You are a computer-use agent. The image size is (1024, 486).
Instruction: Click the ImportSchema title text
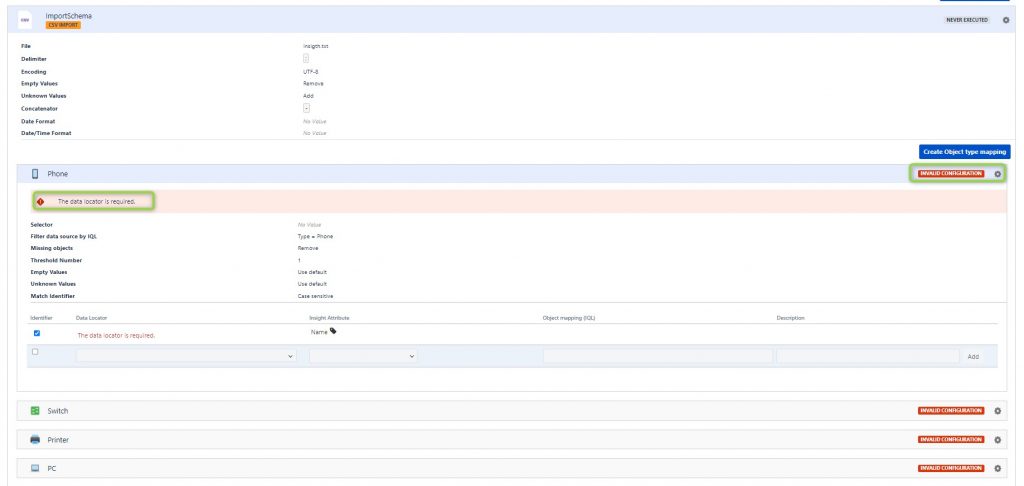69,16
